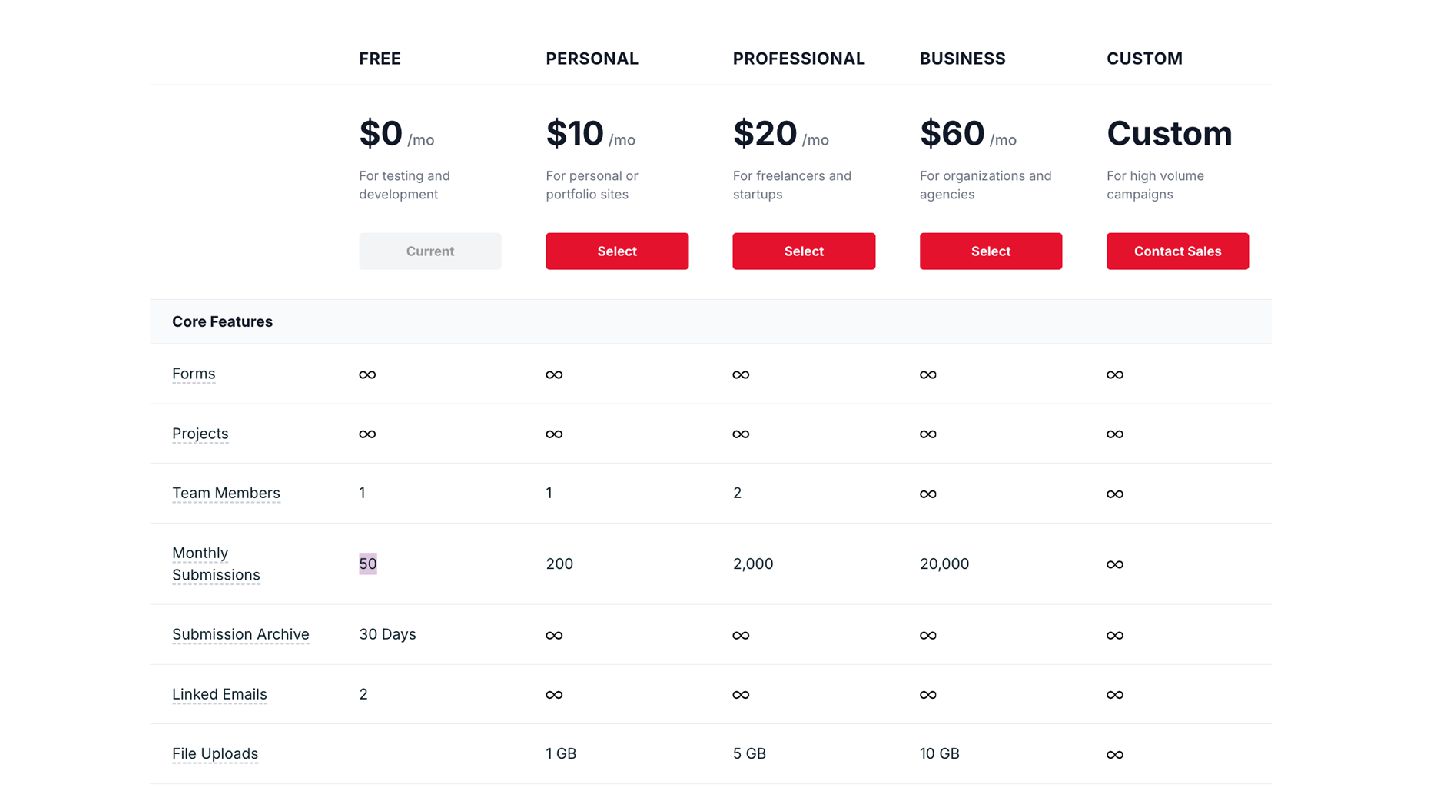Image resolution: width=1440 pixels, height=810 pixels.
Task: Click the infinity icon for Professional Linked Emails
Action: 741,695
